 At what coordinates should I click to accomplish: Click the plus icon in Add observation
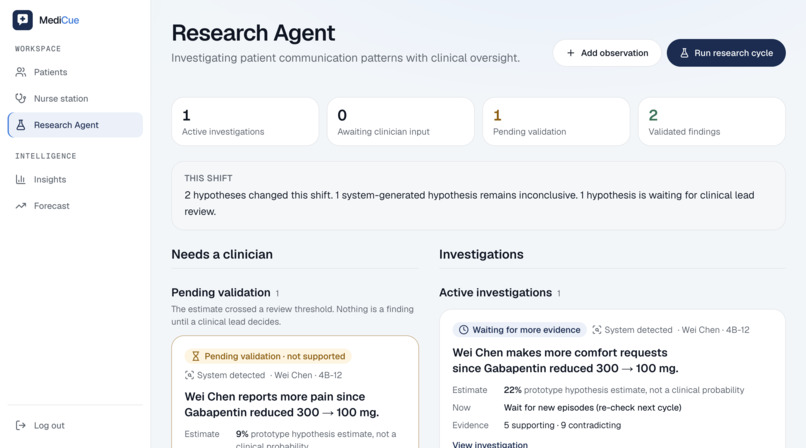click(x=571, y=53)
